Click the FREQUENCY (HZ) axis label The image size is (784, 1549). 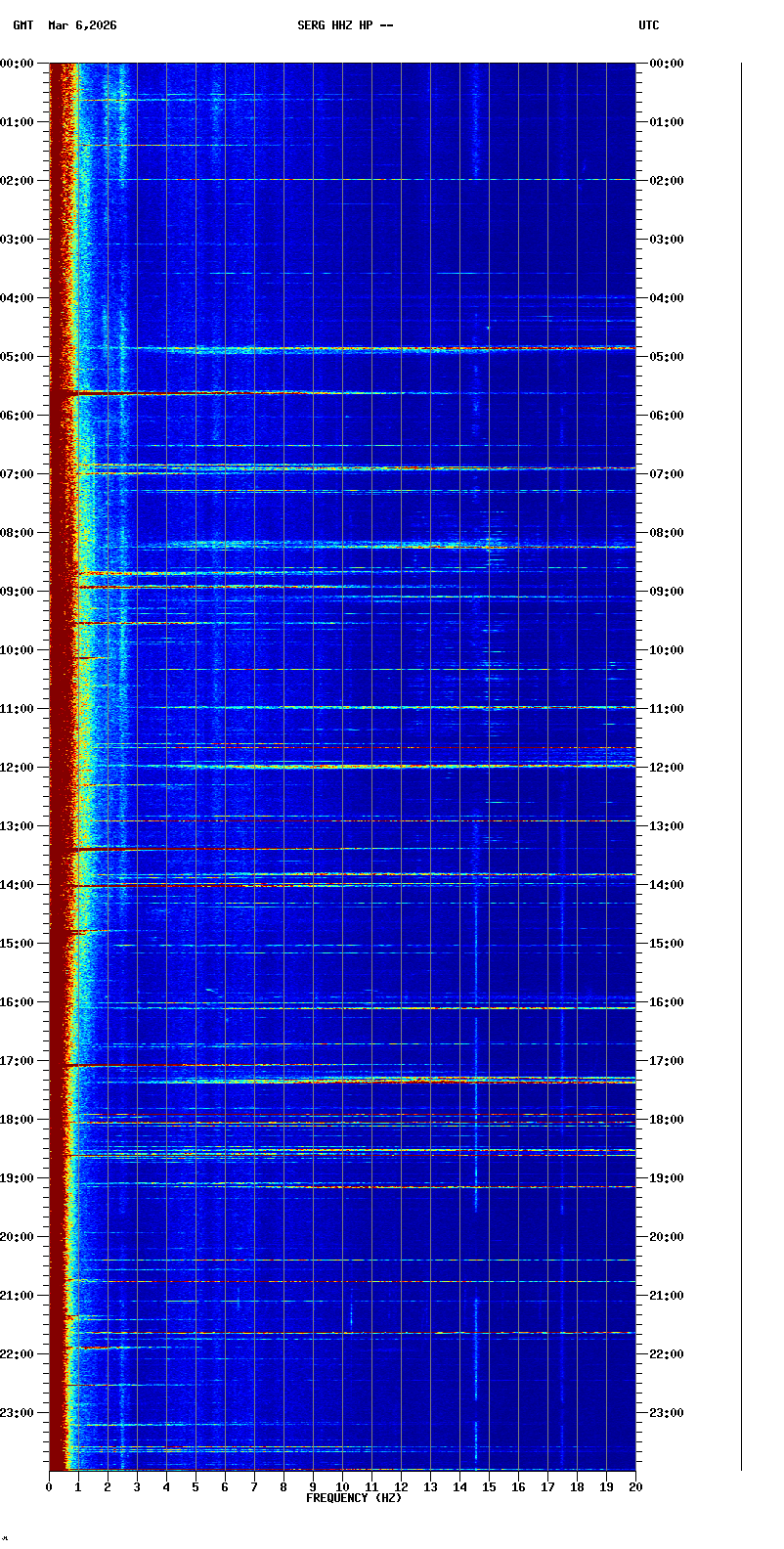click(x=354, y=1498)
